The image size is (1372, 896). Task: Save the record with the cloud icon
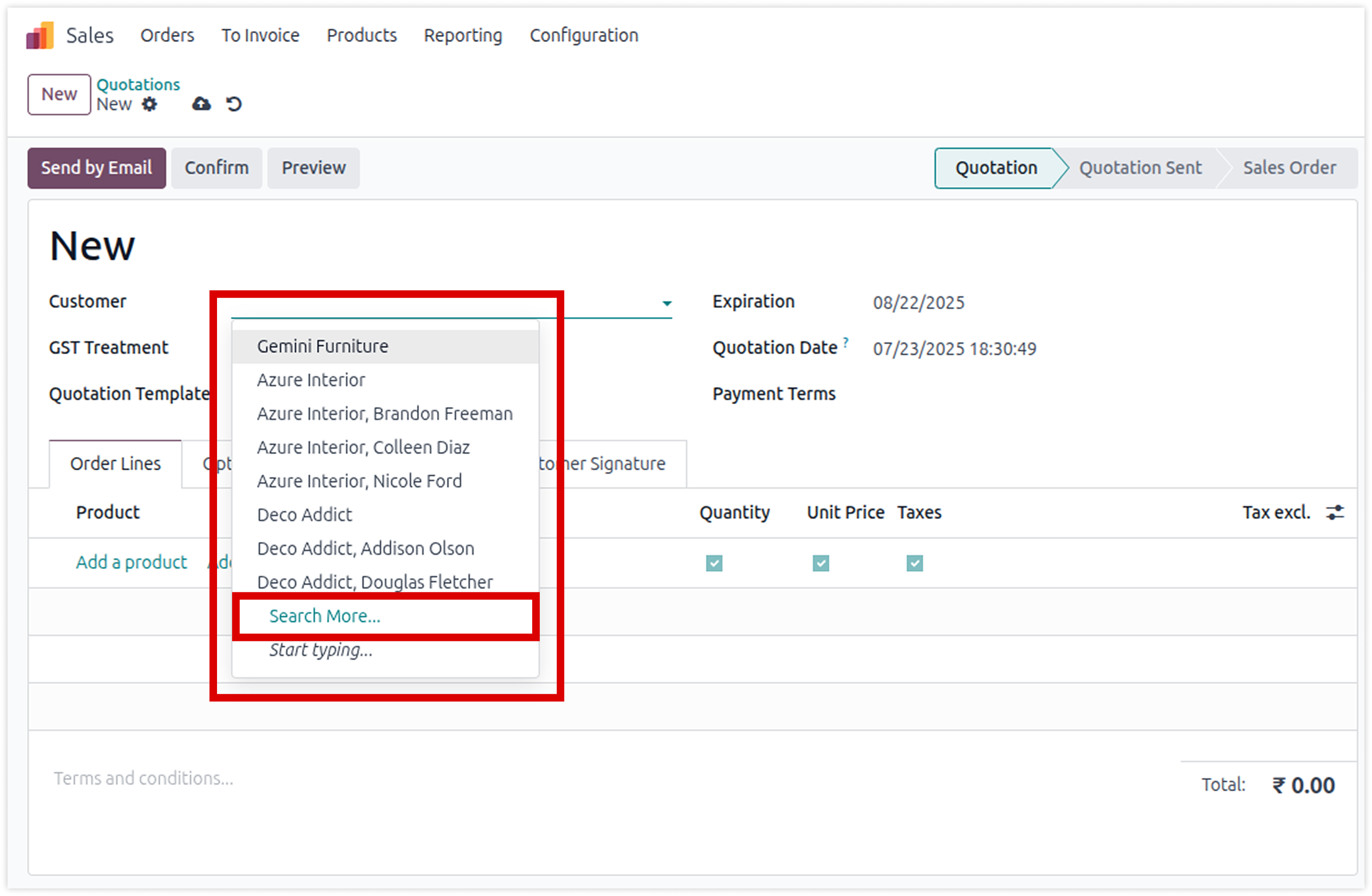(201, 104)
